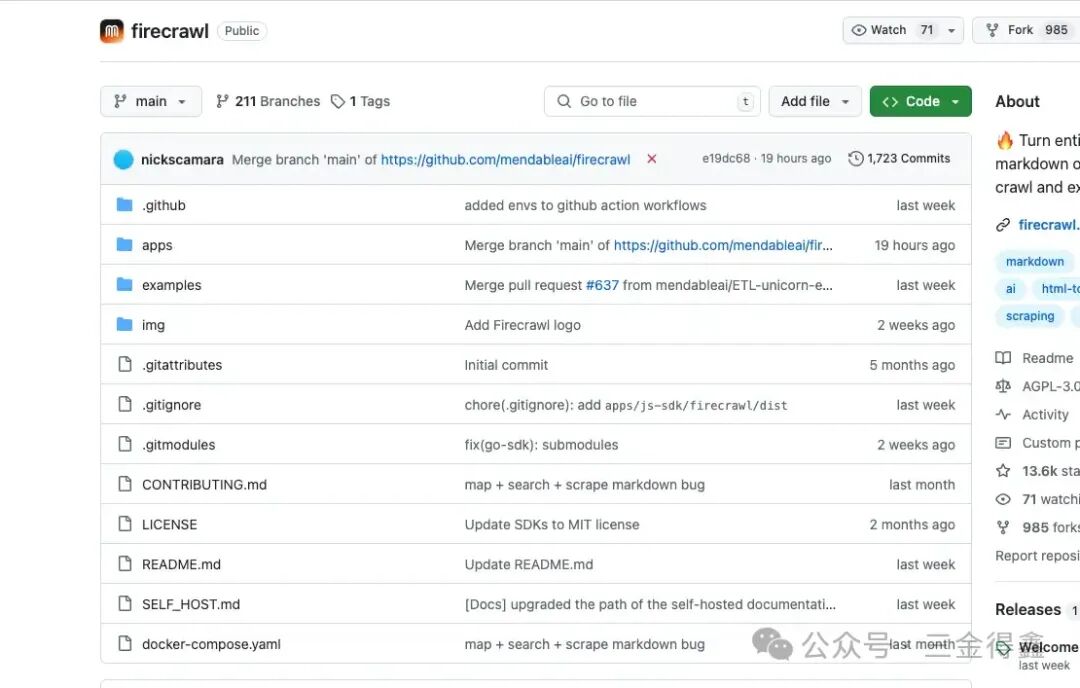Open the .gitmodules file
This screenshot has height=688, width=1080.
click(178, 445)
